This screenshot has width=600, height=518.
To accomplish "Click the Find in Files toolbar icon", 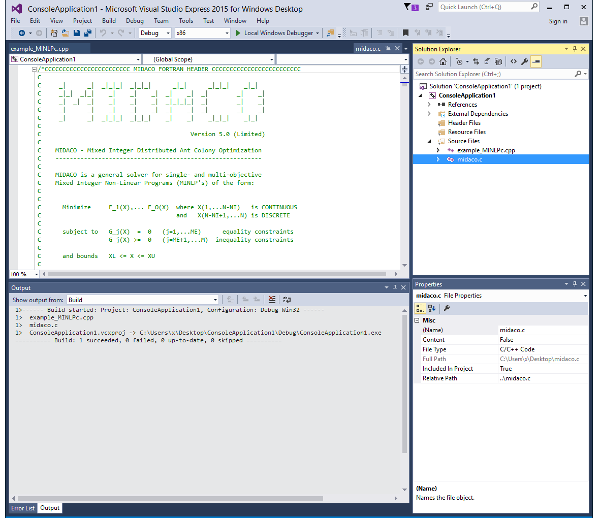I will tap(330, 33).
